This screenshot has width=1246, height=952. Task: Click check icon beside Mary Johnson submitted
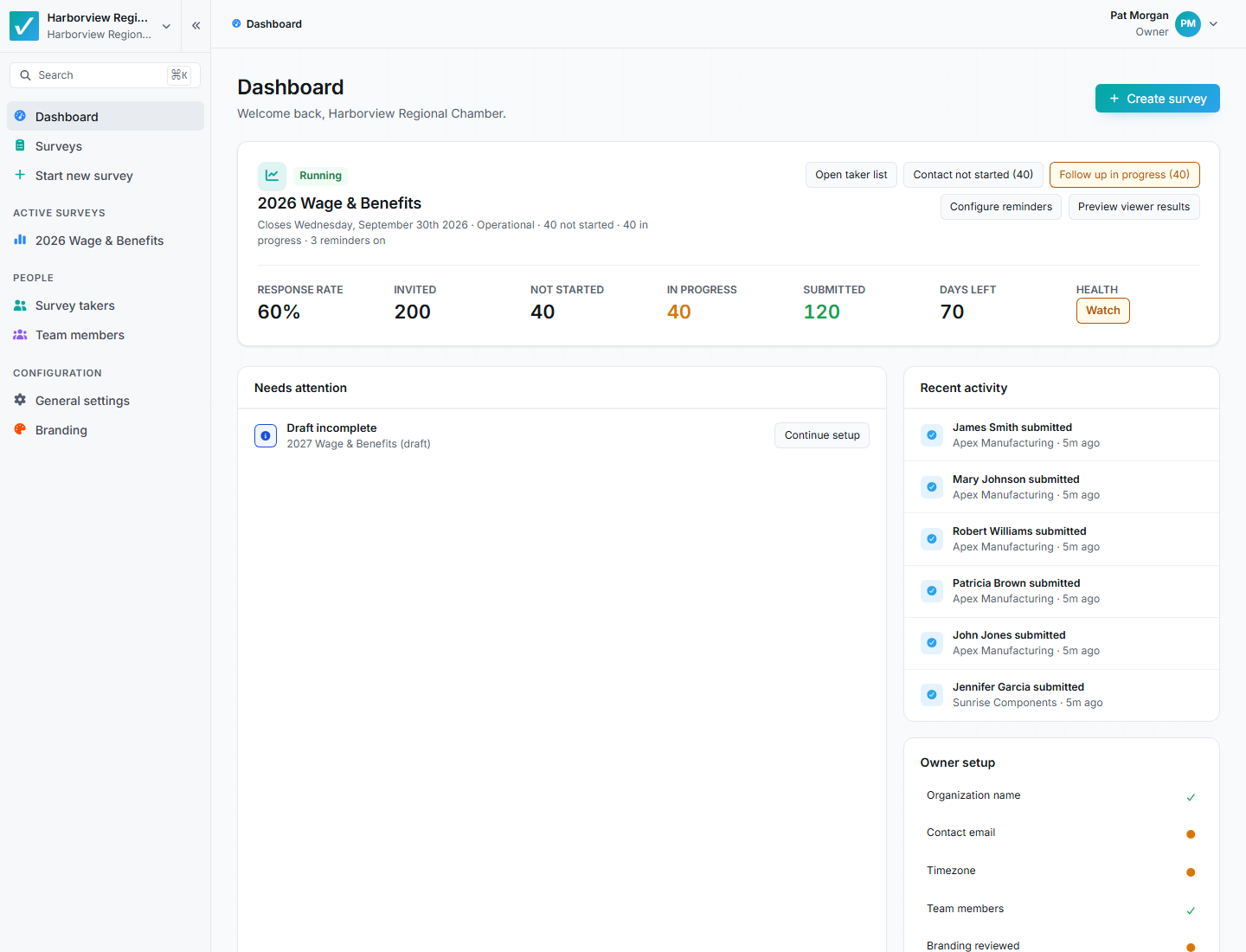pyautogui.click(x=932, y=486)
